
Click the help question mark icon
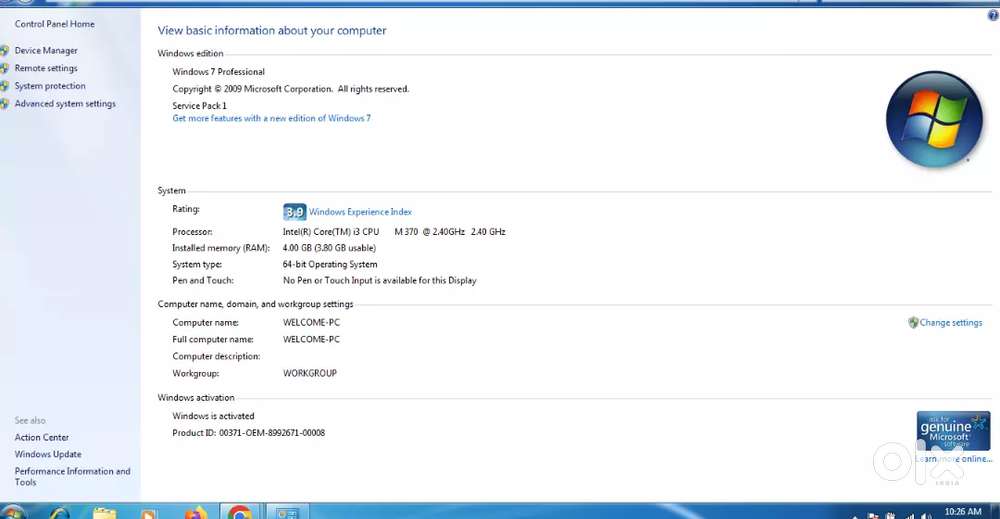[x=993, y=15]
